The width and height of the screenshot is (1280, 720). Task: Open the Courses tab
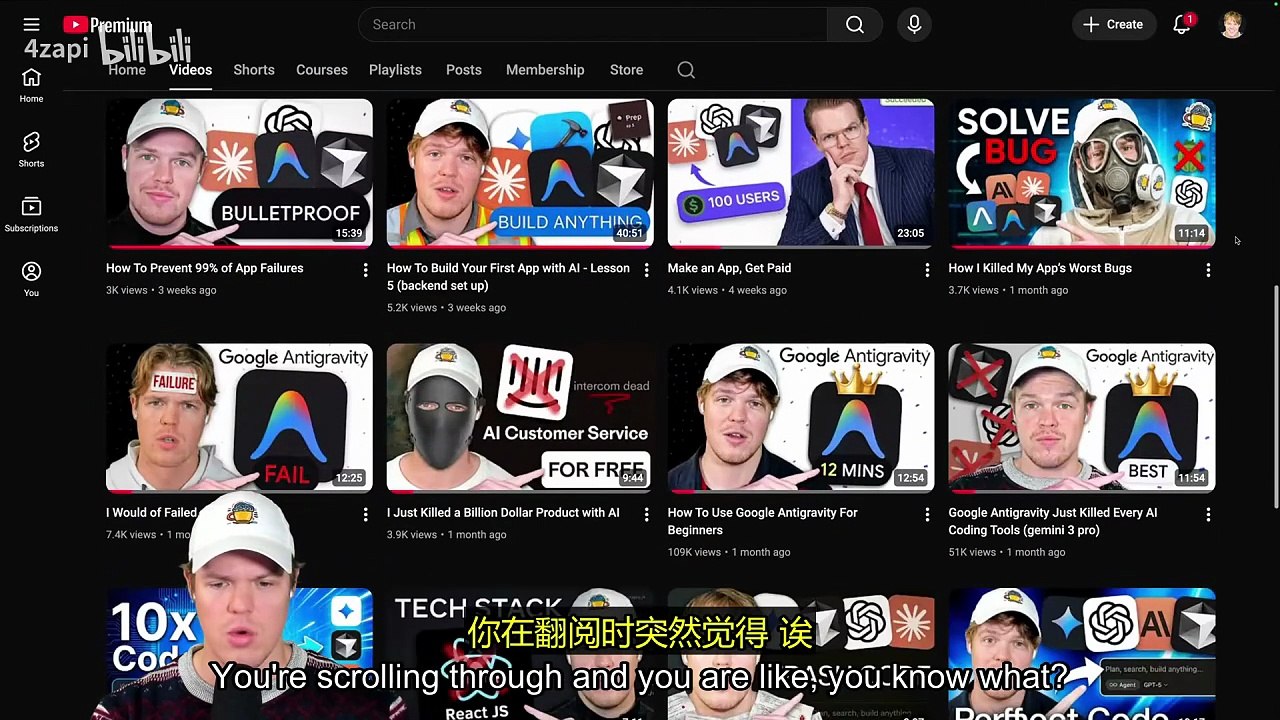pyautogui.click(x=322, y=70)
